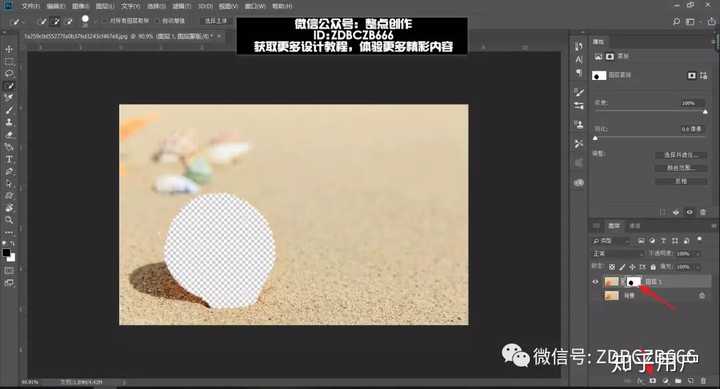Choose Subtract from Selection mode icon
The height and width of the screenshot is (389, 720).
(69, 21)
